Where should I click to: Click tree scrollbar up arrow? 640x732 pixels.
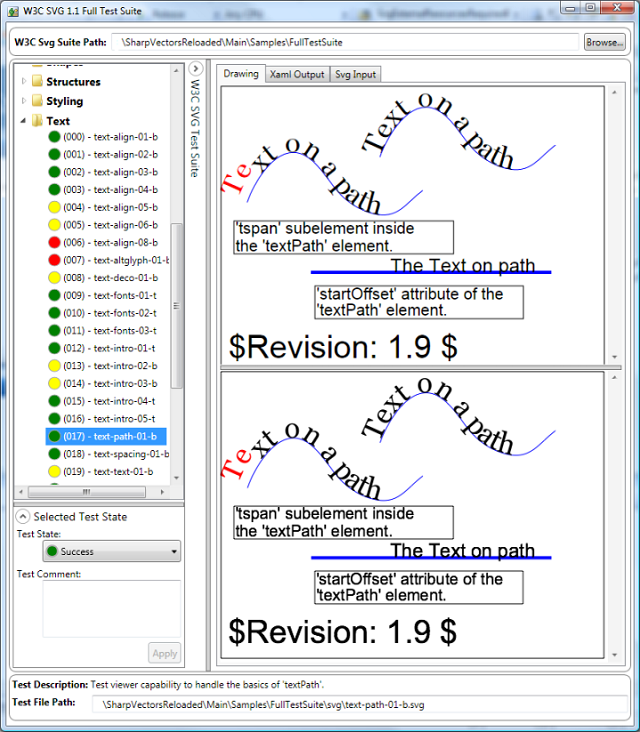coord(176,70)
